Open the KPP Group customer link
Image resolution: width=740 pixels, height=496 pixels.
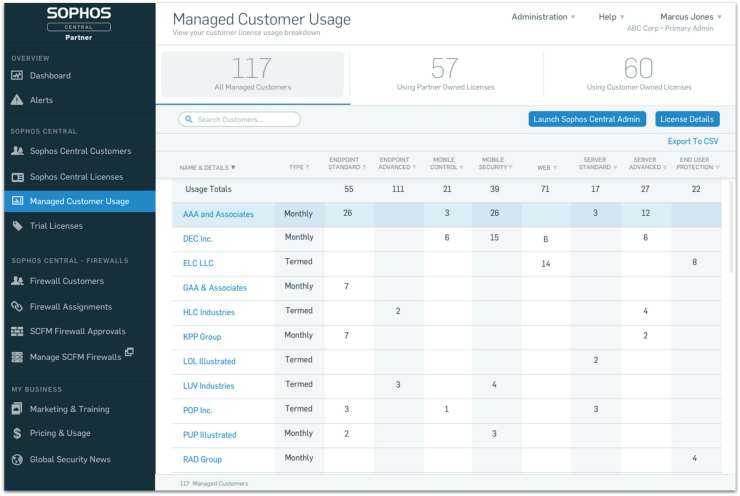202,337
